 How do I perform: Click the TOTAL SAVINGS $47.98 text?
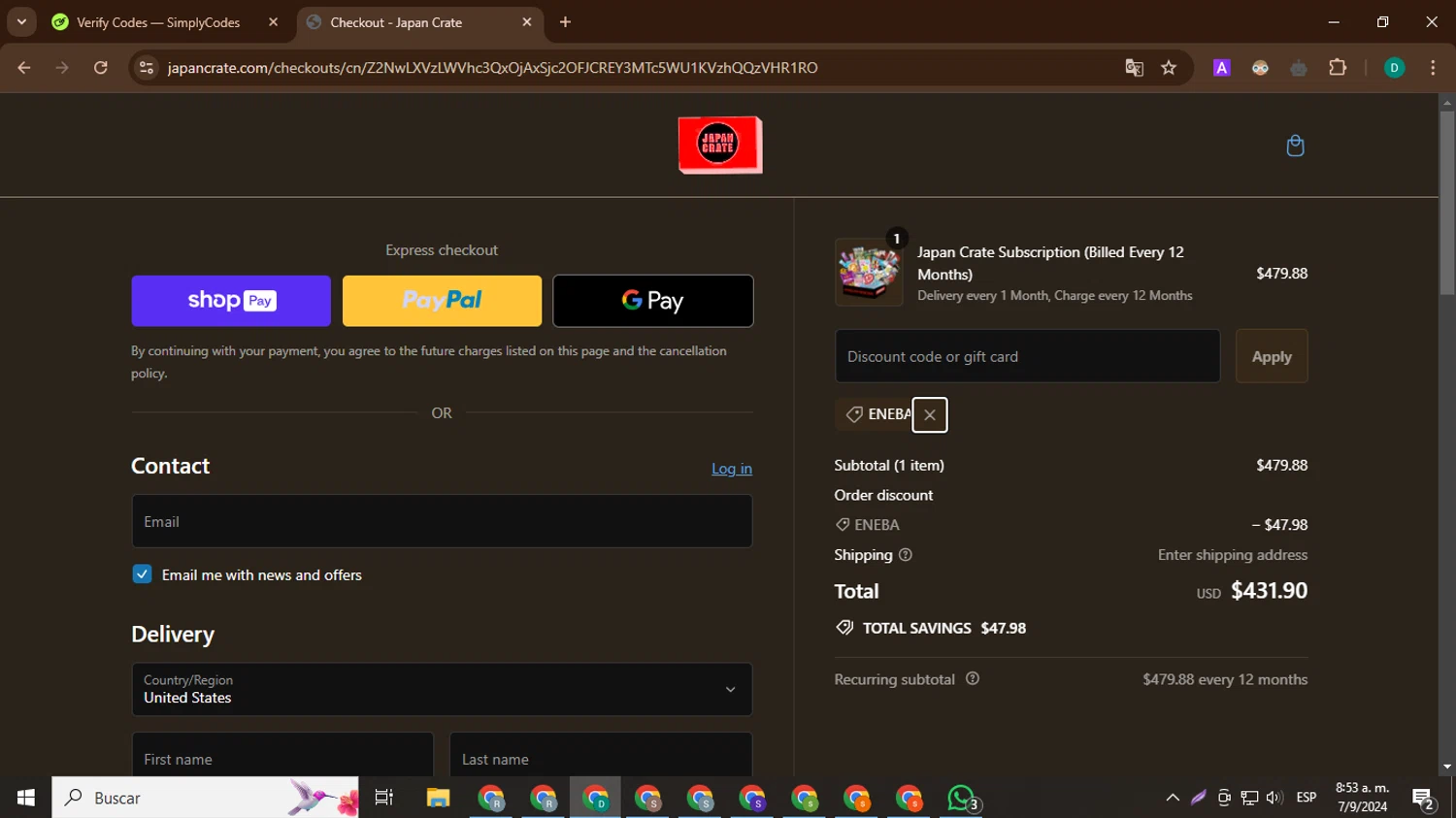[x=944, y=628]
